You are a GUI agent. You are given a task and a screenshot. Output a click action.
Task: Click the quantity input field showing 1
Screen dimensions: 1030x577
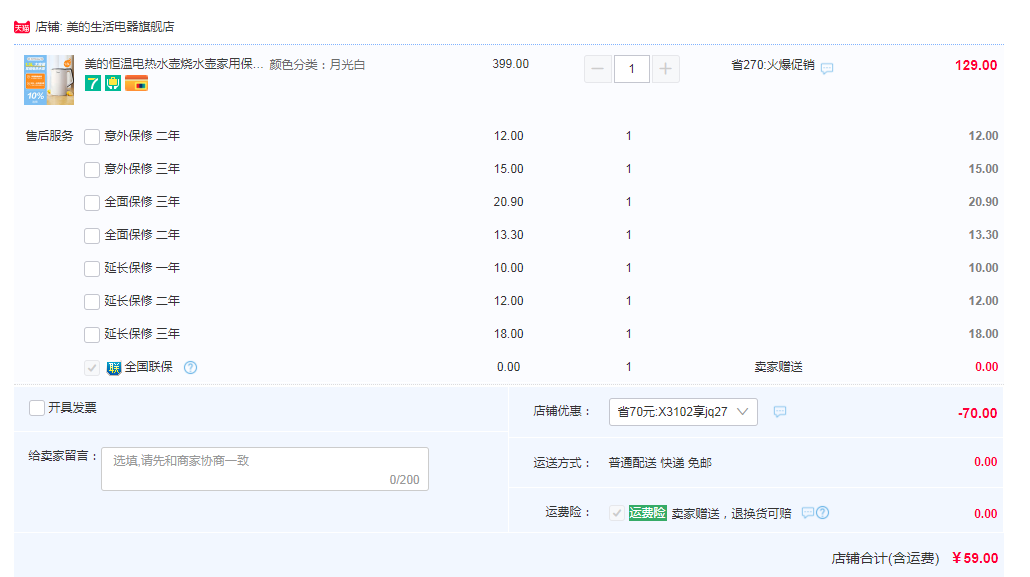click(x=632, y=69)
